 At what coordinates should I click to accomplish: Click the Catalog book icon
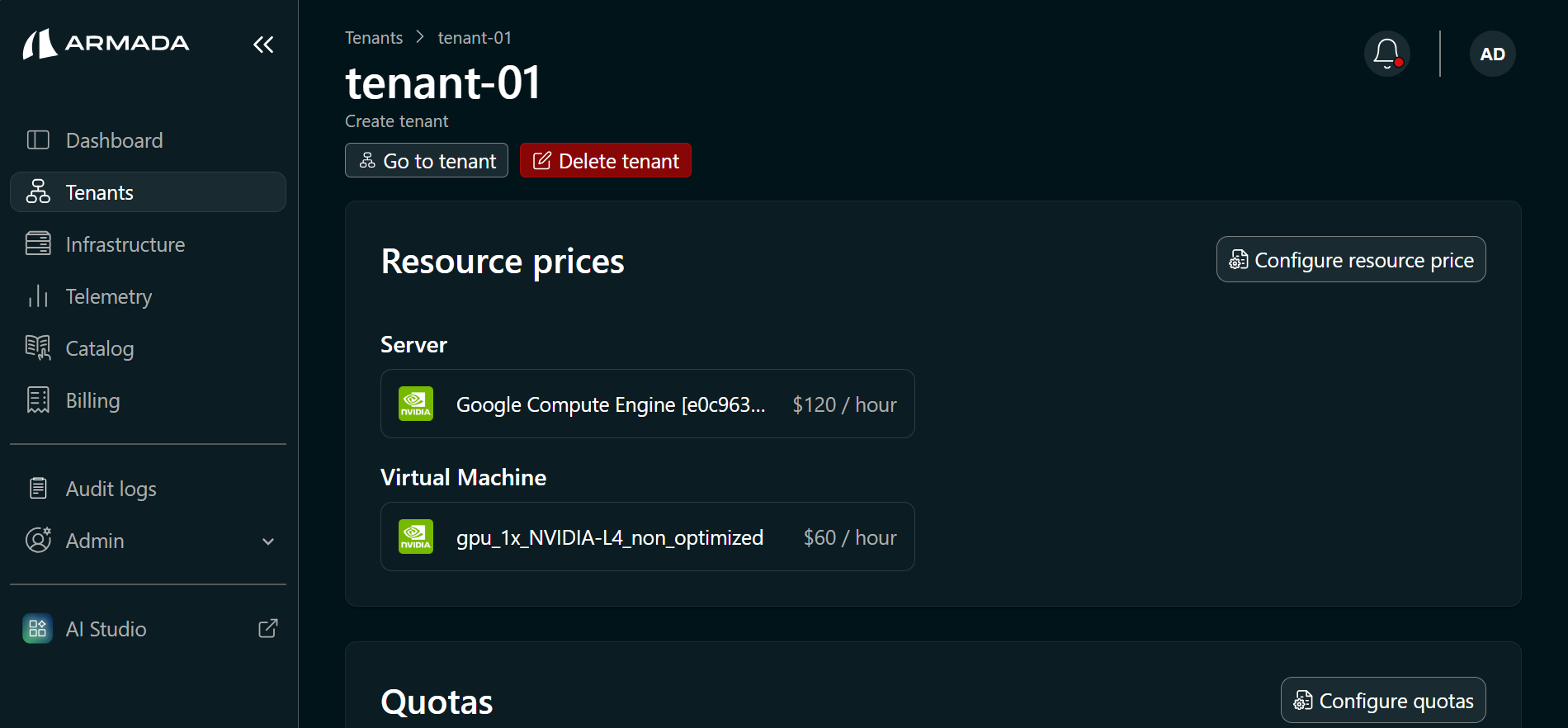(38, 348)
